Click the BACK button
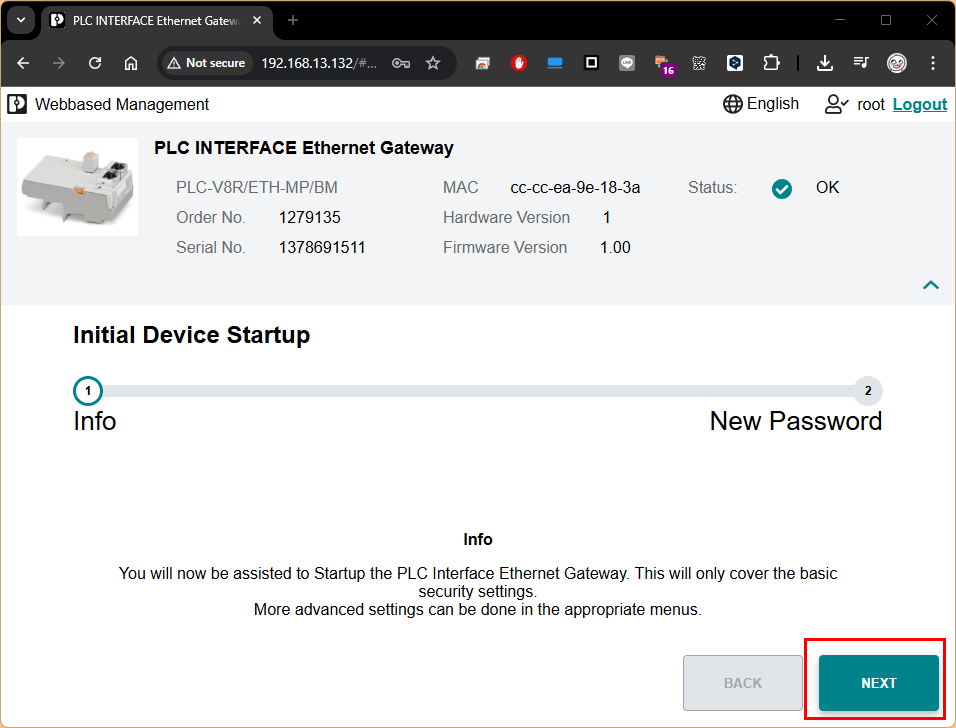 click(743, 683)
